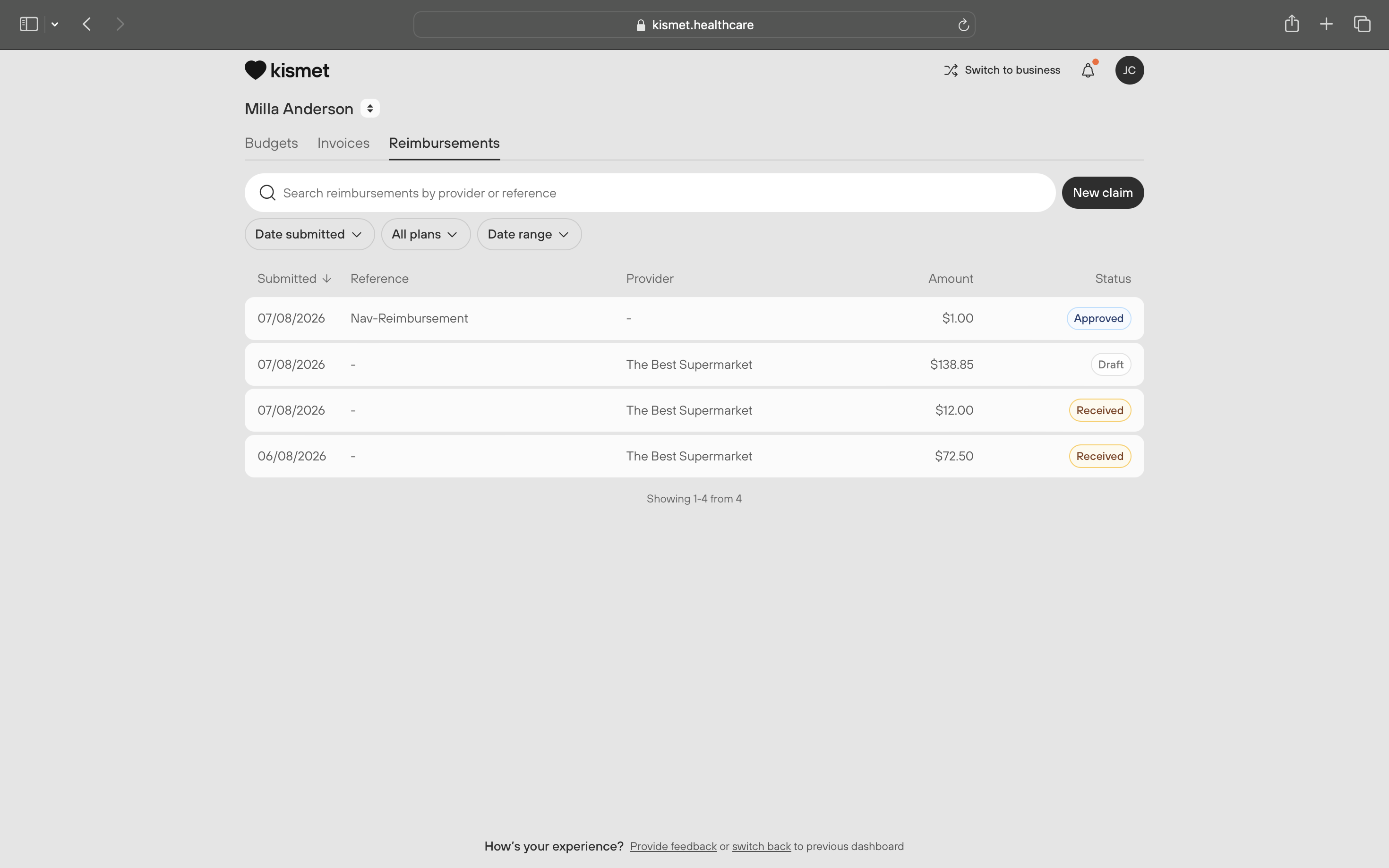Open the Safari share icon

(1291, 24)
